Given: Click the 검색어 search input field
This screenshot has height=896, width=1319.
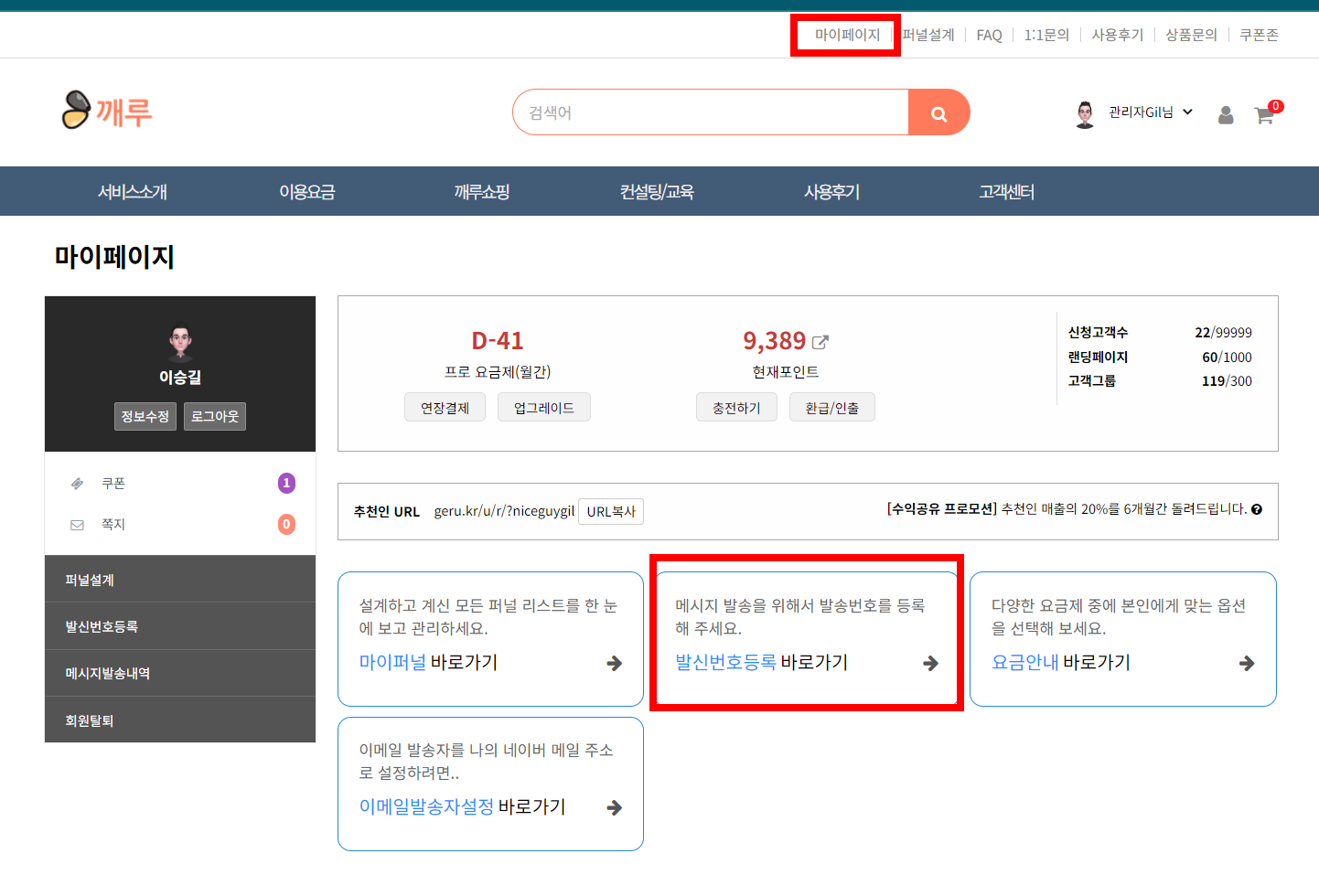Looking at the screenshot, I should click(711, 112).
